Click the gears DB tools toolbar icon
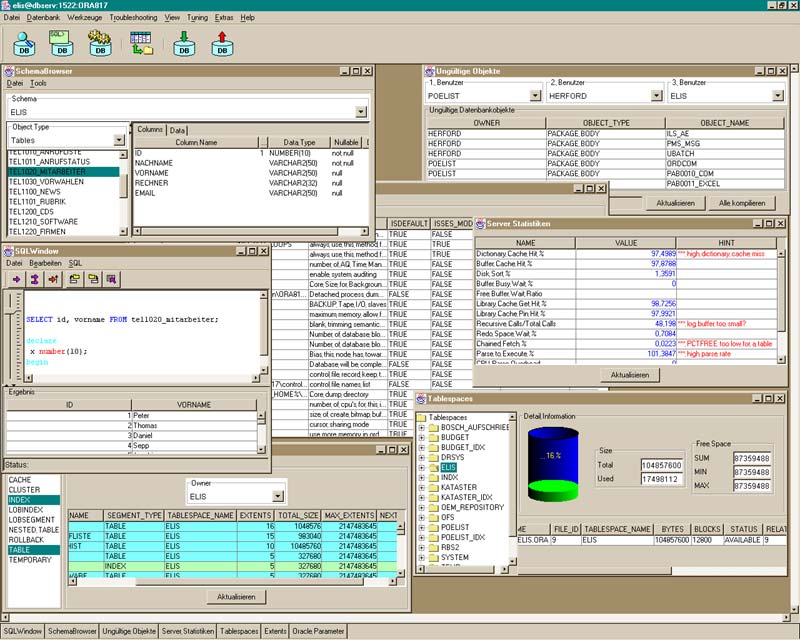 [100, 43]
